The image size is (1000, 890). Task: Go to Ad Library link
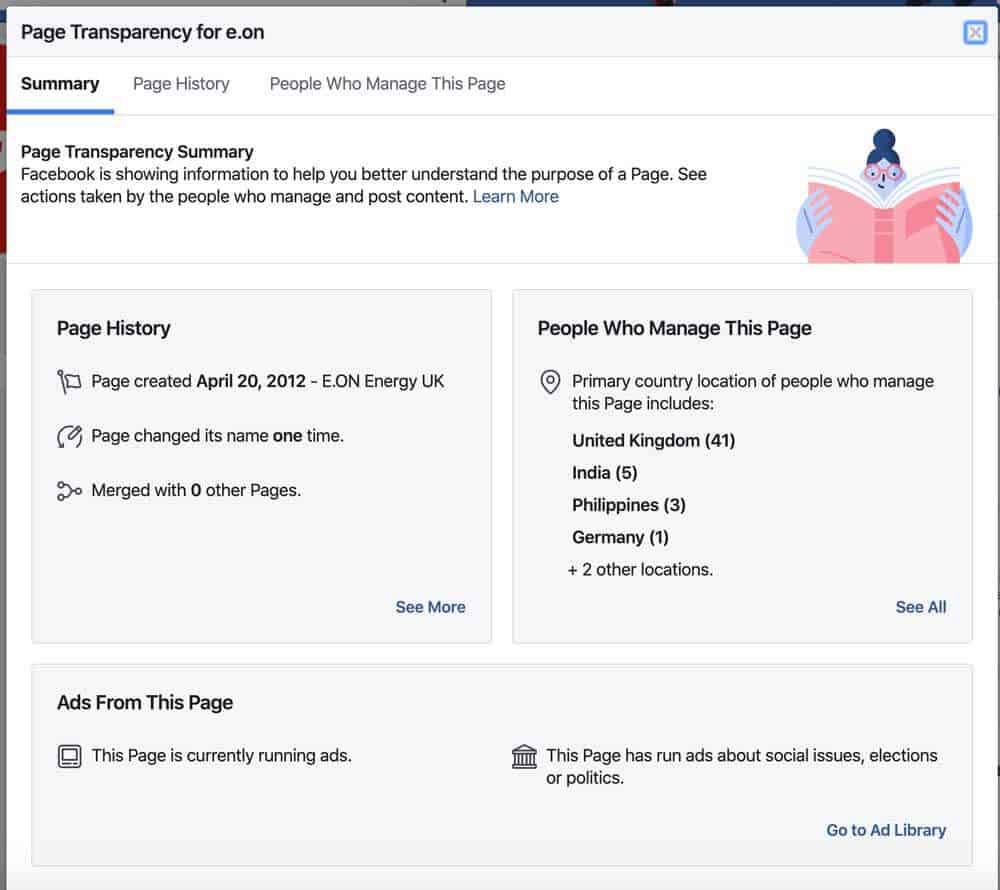(886, 830)
